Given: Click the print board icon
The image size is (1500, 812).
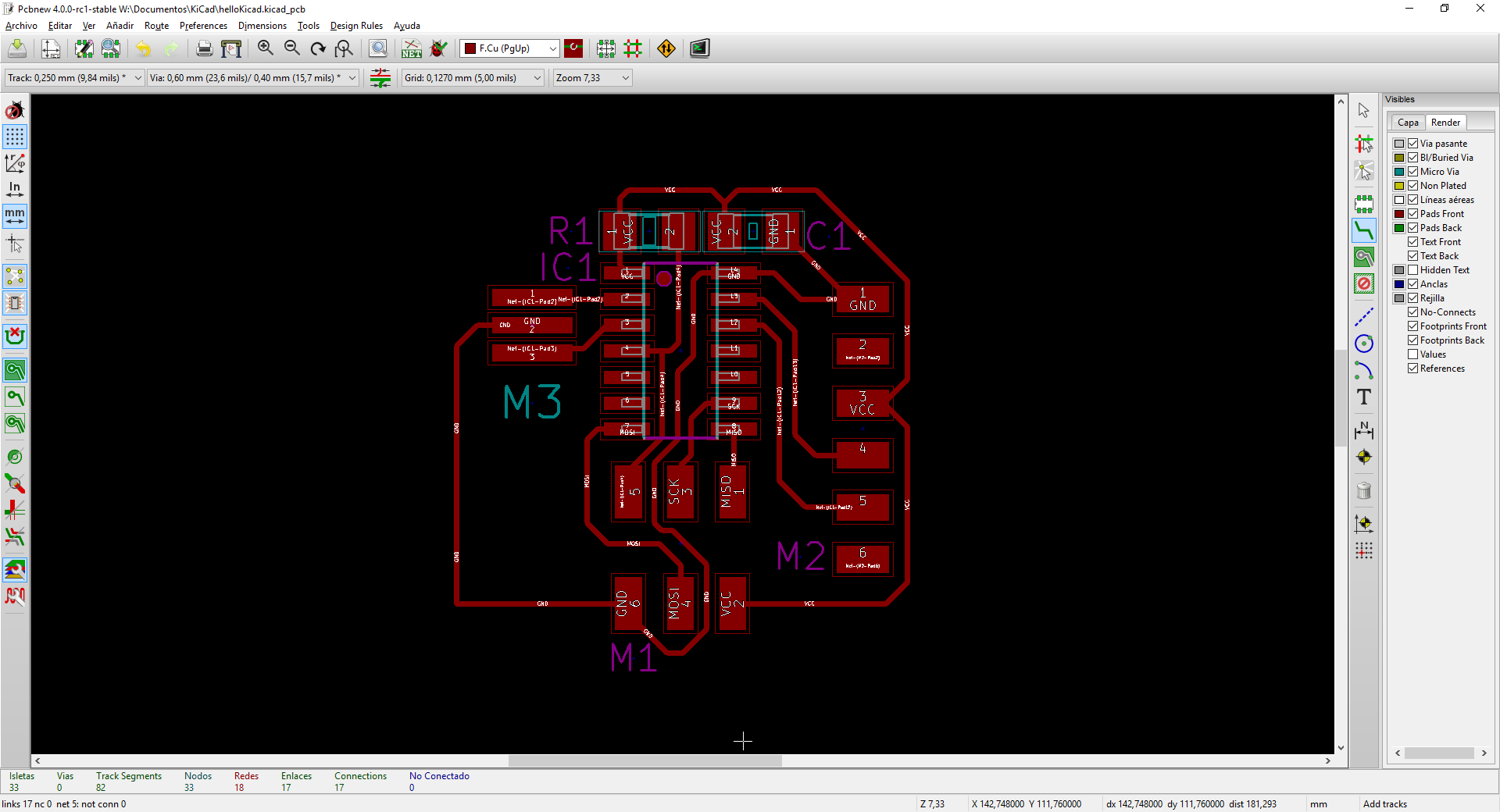Looking at the screenshot, I should [204, 48].
